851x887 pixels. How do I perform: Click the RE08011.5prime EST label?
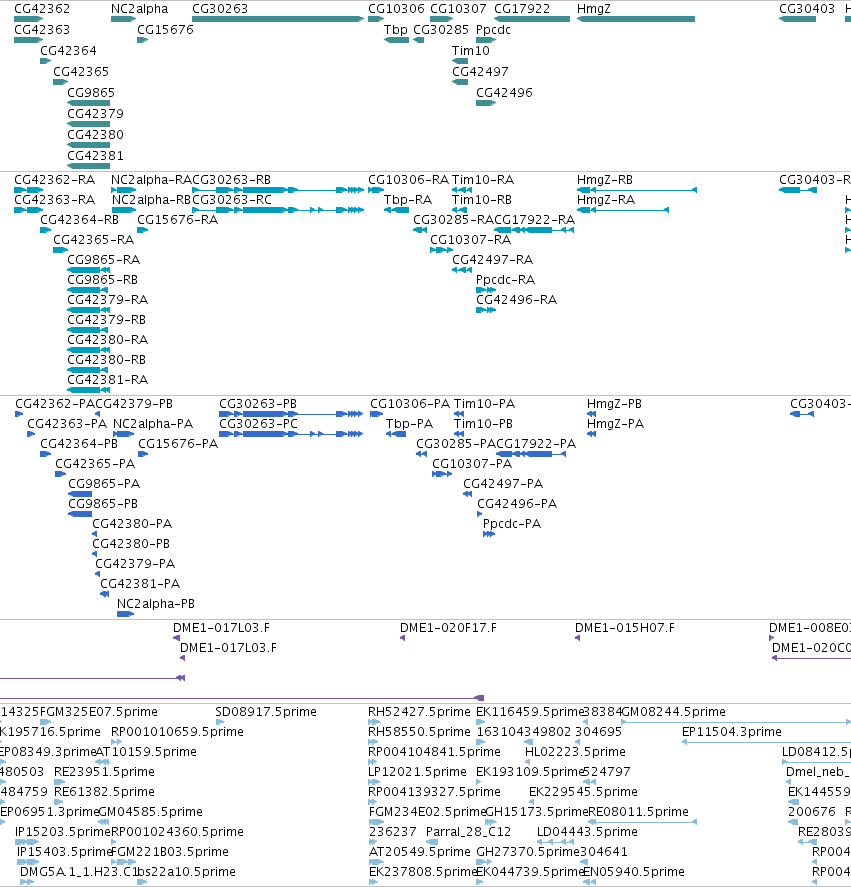(638, 812)
